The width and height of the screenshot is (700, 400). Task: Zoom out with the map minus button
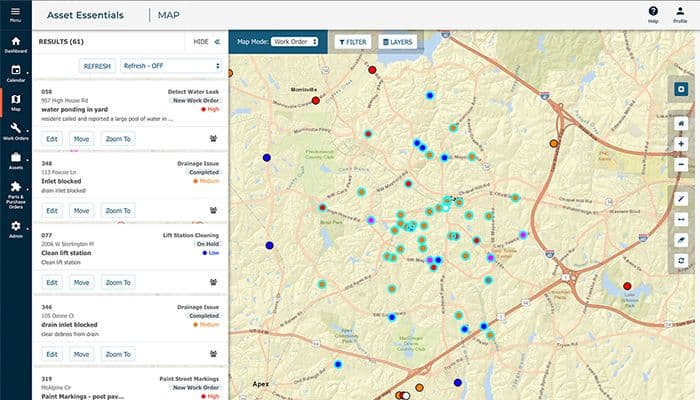pyautogui.click(x=681, y=165)
